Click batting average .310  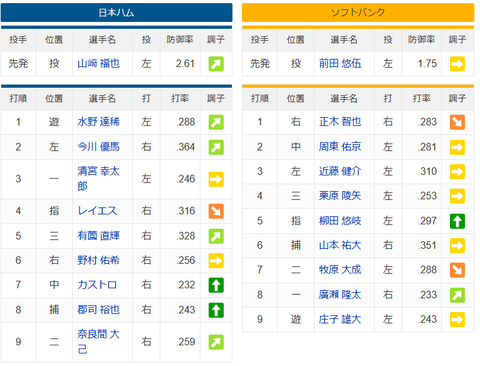tap(427, 171)
